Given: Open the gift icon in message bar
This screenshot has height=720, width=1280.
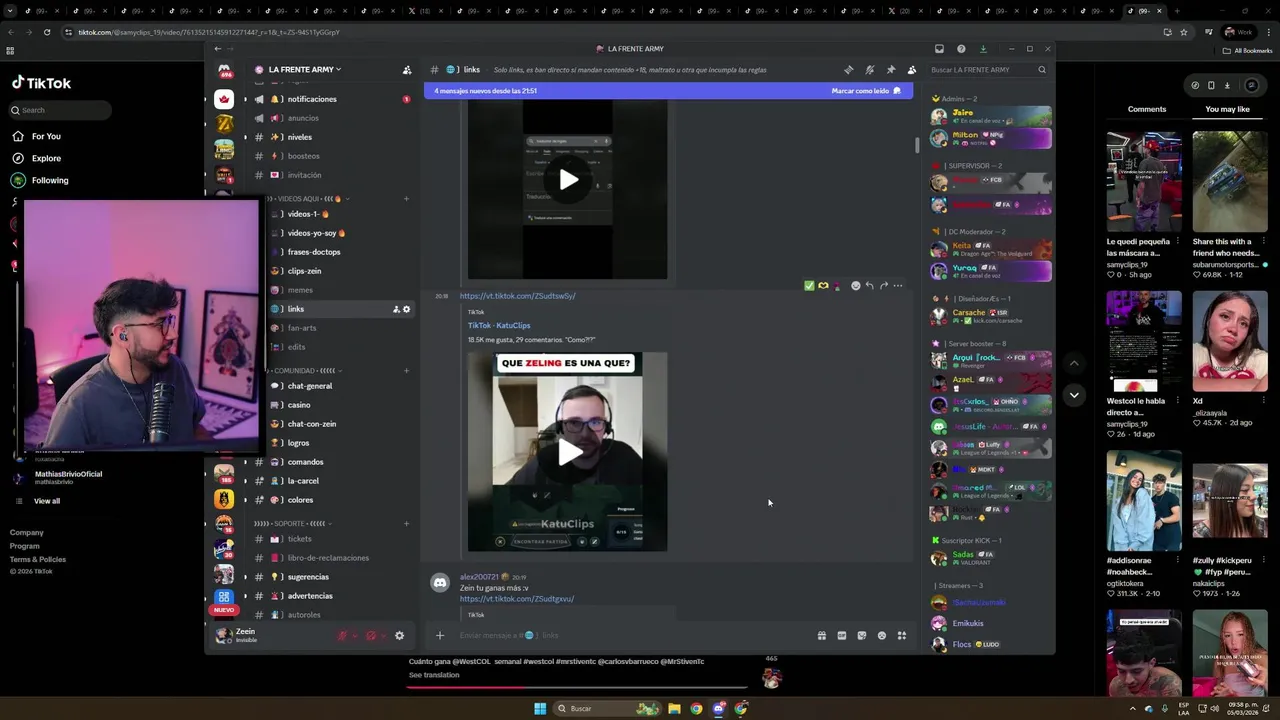Looking at the screenshot, I should pyautogui.click(x=821, y=635).
